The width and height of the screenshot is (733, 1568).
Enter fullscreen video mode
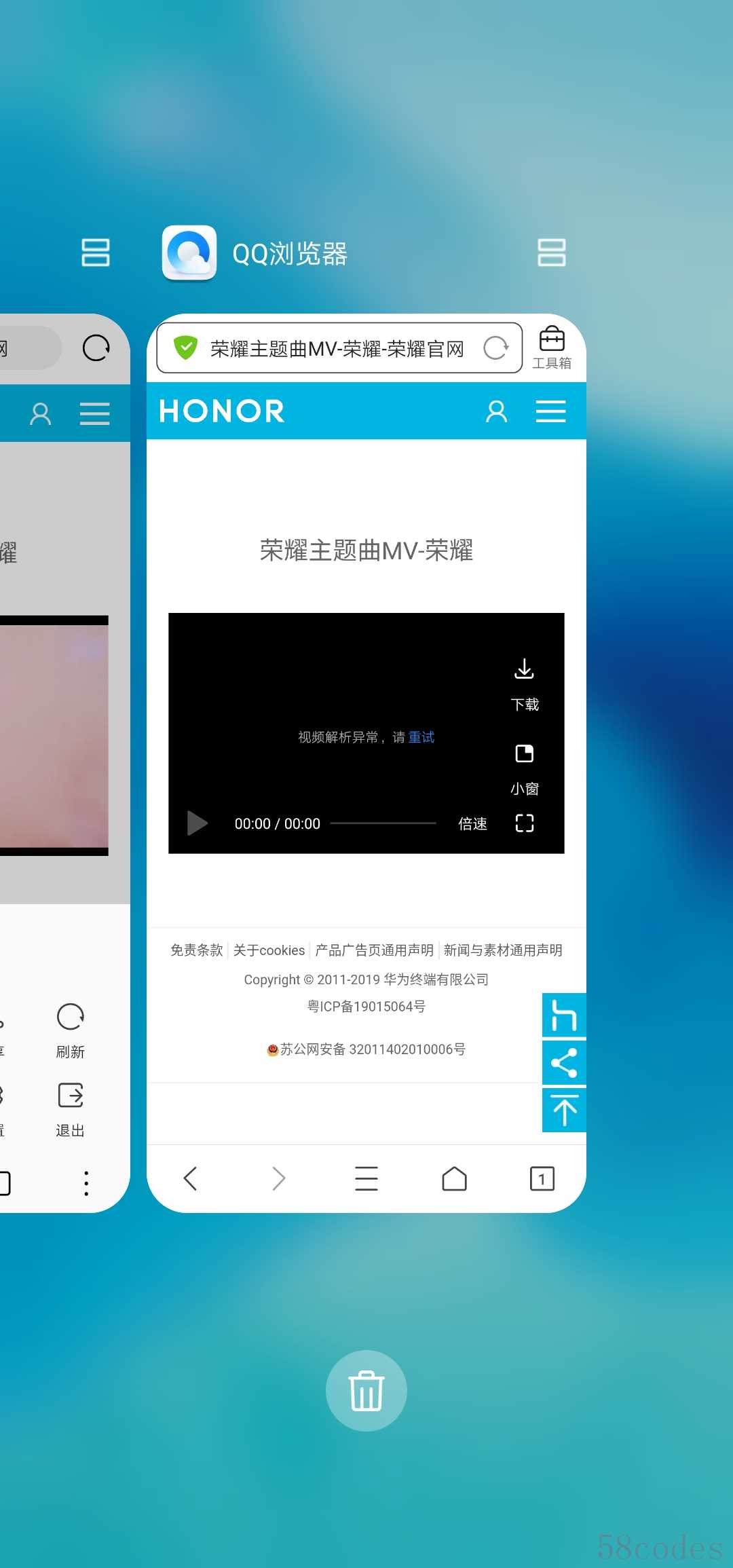525,823
